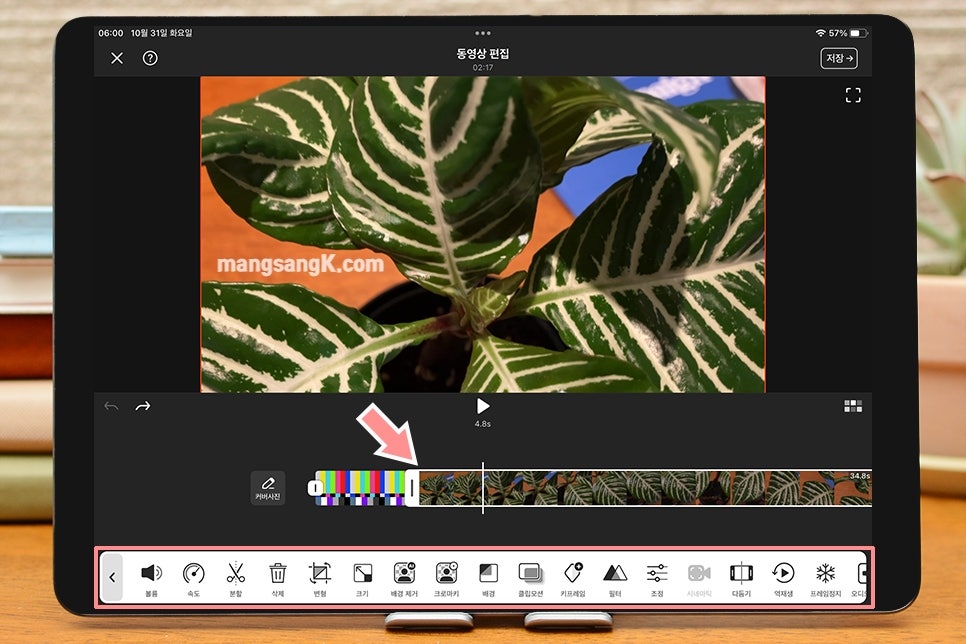
Task: Play the video preview
Action: tap(483, 406)
